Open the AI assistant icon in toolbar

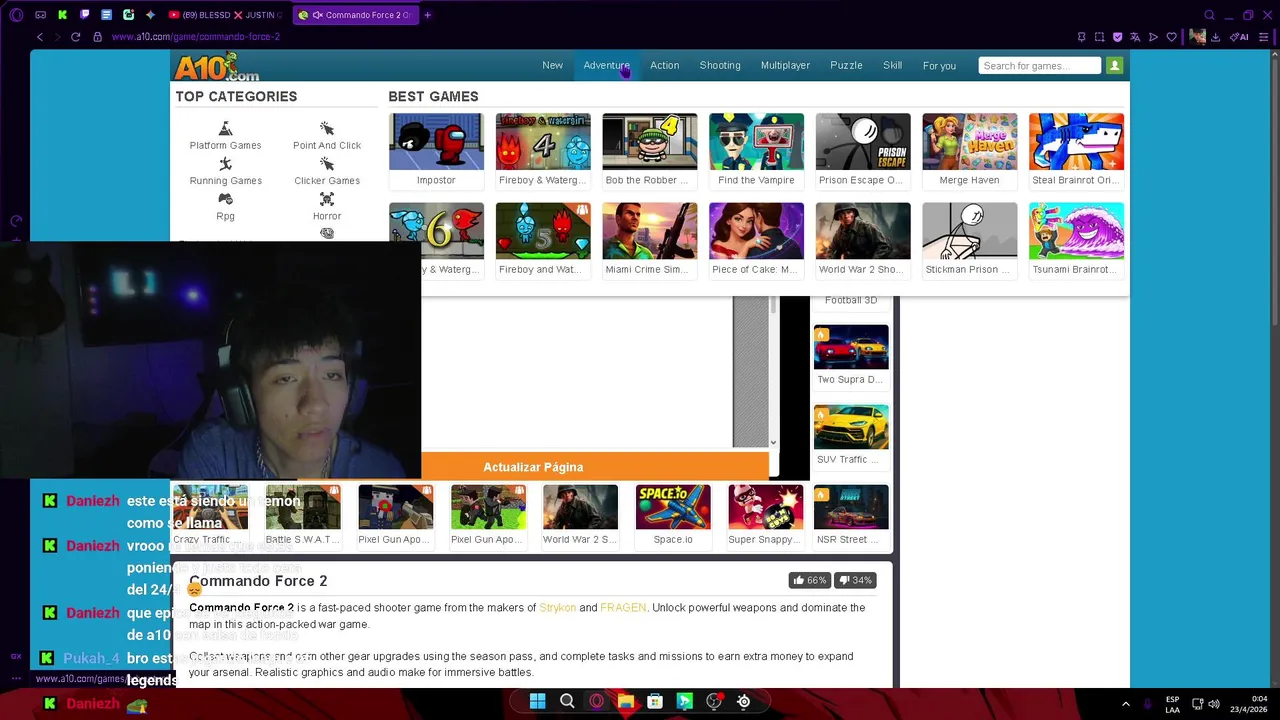[x=1240, y=37]
